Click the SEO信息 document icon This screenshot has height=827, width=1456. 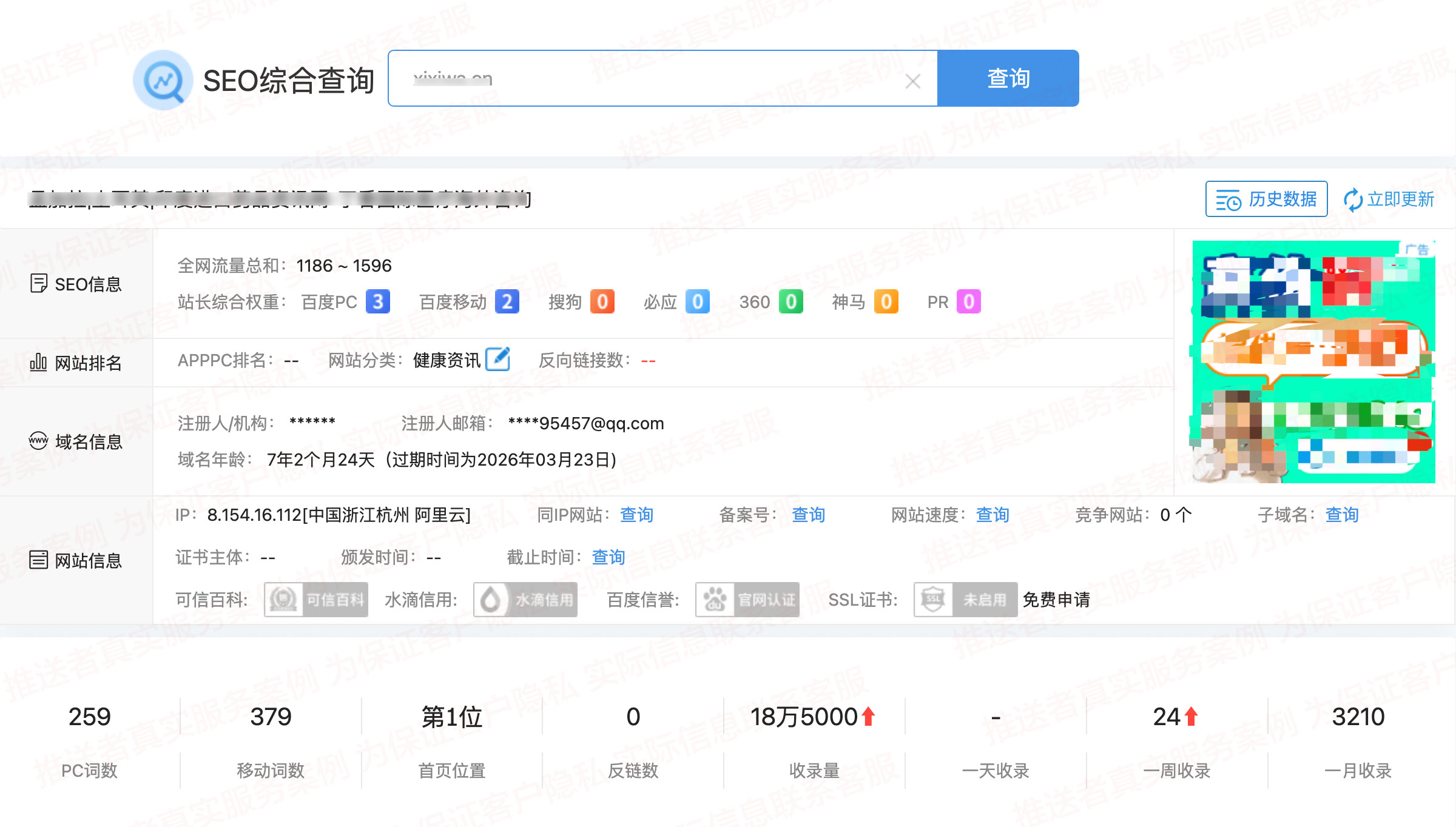click(x=38, y=283)
